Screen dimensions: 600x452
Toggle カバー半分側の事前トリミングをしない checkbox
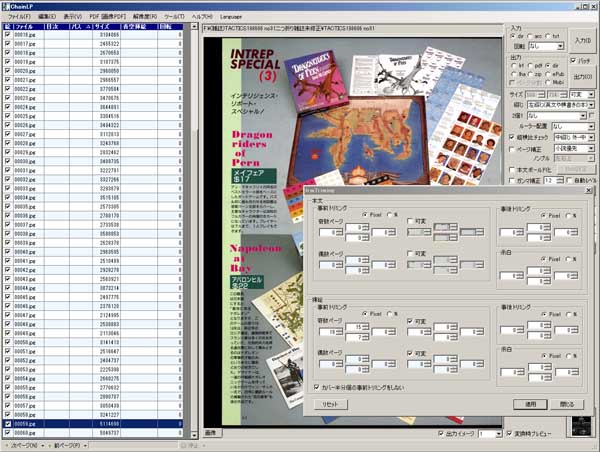316,387
